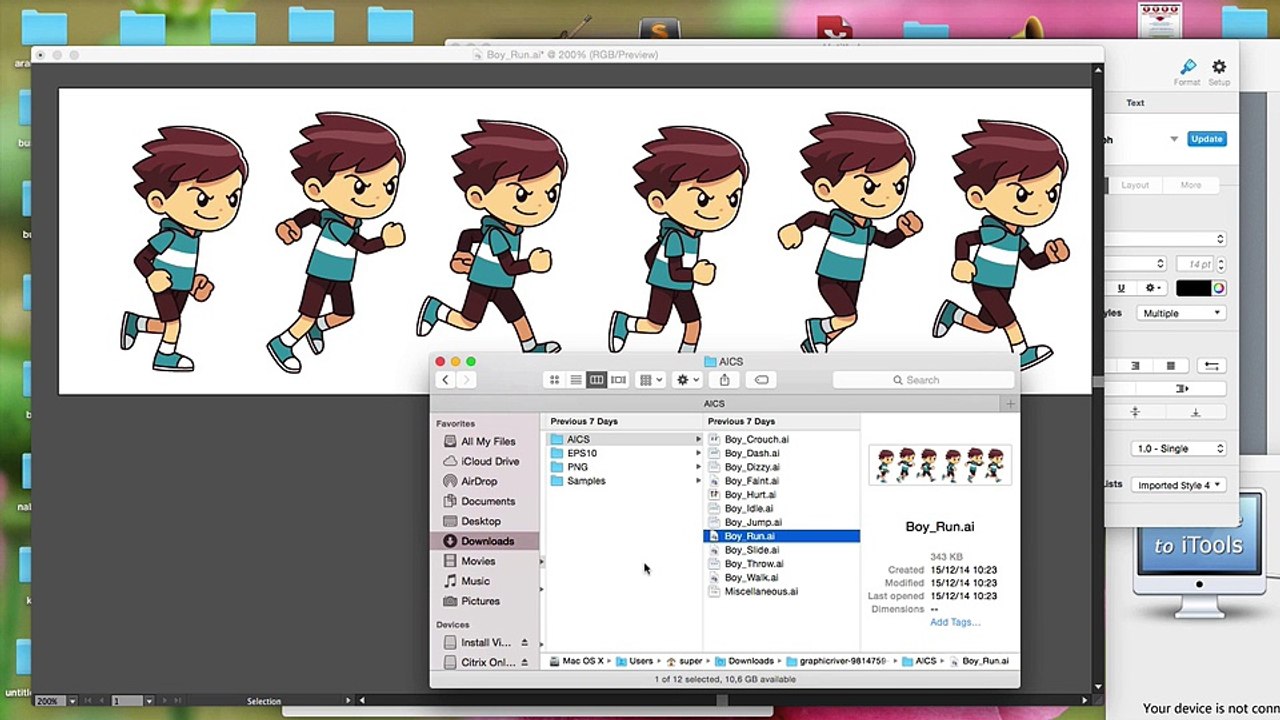Switch to the Layout tab
The width and height of the screenshot is (1280, 720).
[x=1135, y=185]
